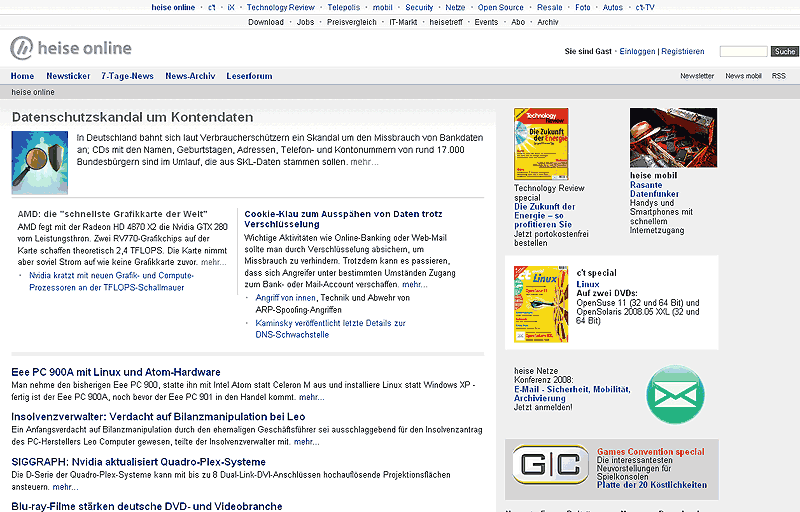
Task: Open the Games Convention special link
Action: point(651,452)
